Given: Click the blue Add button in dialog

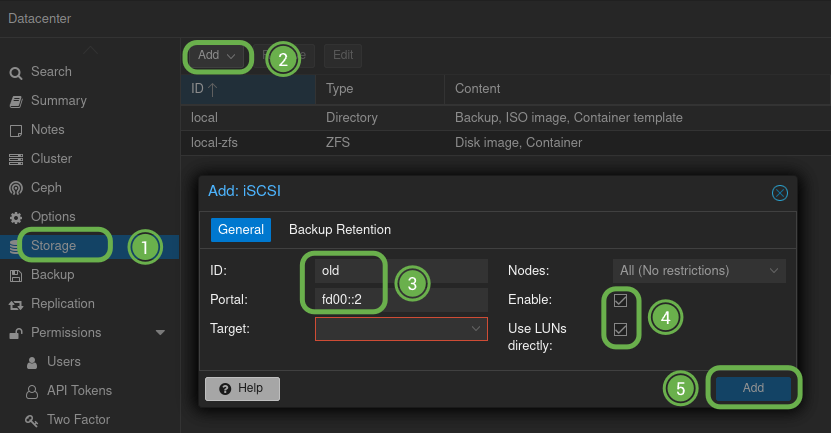Looking at the screenshot, I should pyautogui.click(x=753, y=388).
